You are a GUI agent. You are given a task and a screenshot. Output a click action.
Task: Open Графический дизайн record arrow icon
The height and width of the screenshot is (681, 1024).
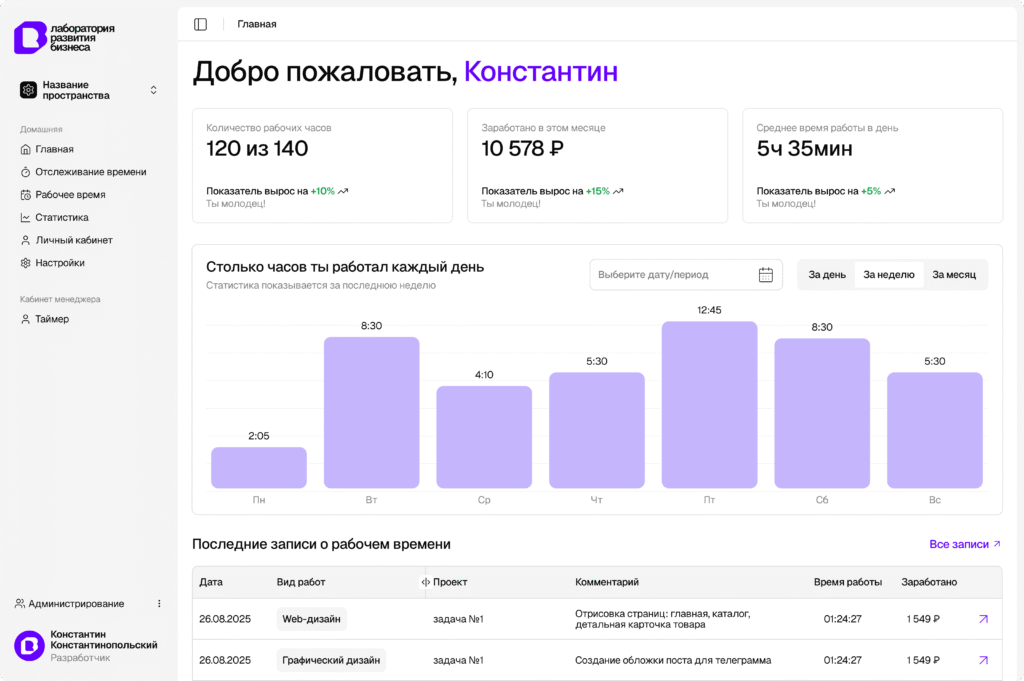(x=983, y=660)
